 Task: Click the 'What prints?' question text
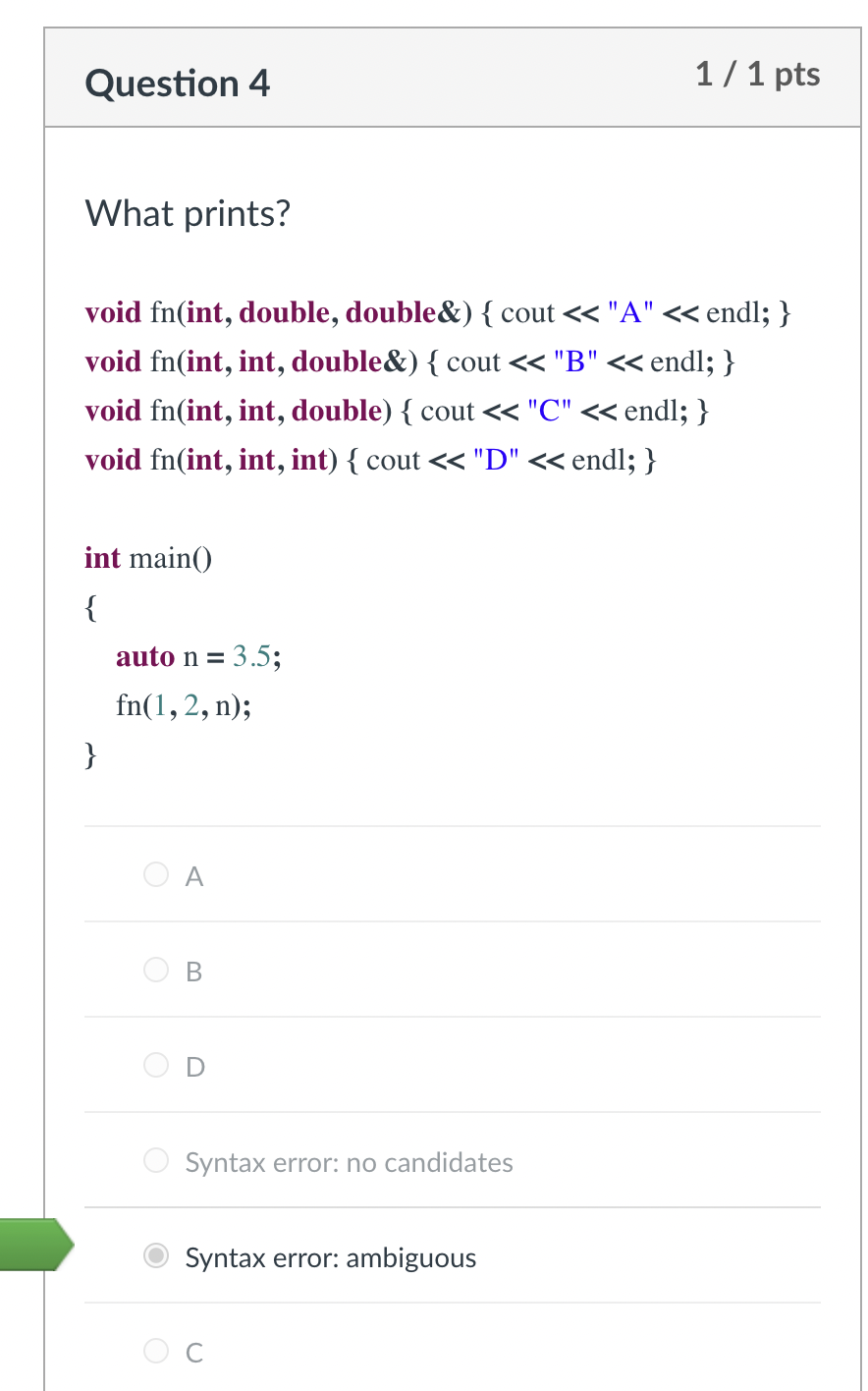pos(188,213)
